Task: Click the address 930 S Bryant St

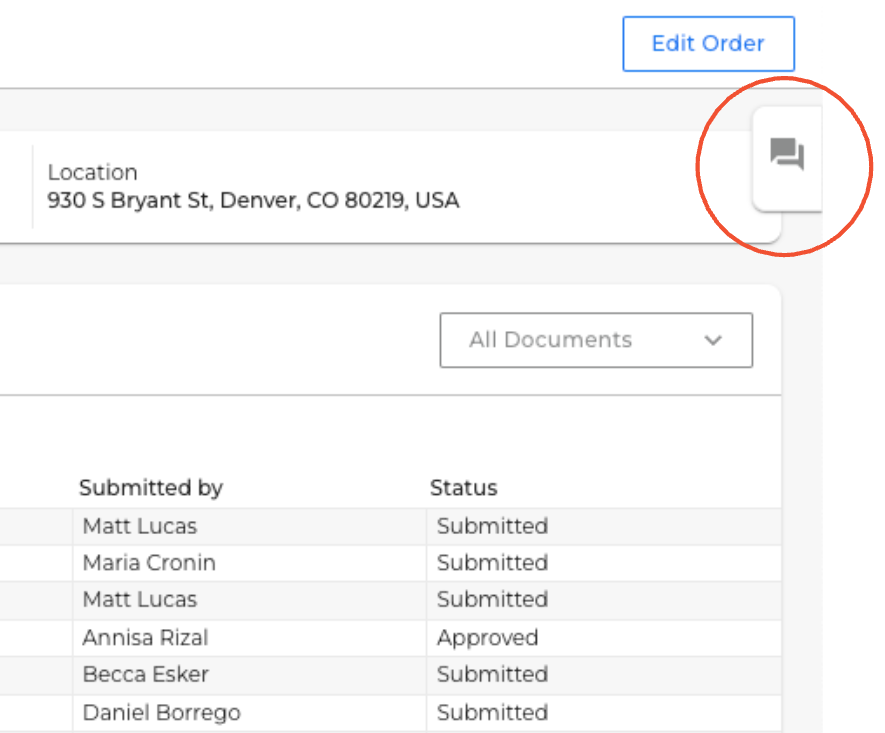Action: [253, 200]
